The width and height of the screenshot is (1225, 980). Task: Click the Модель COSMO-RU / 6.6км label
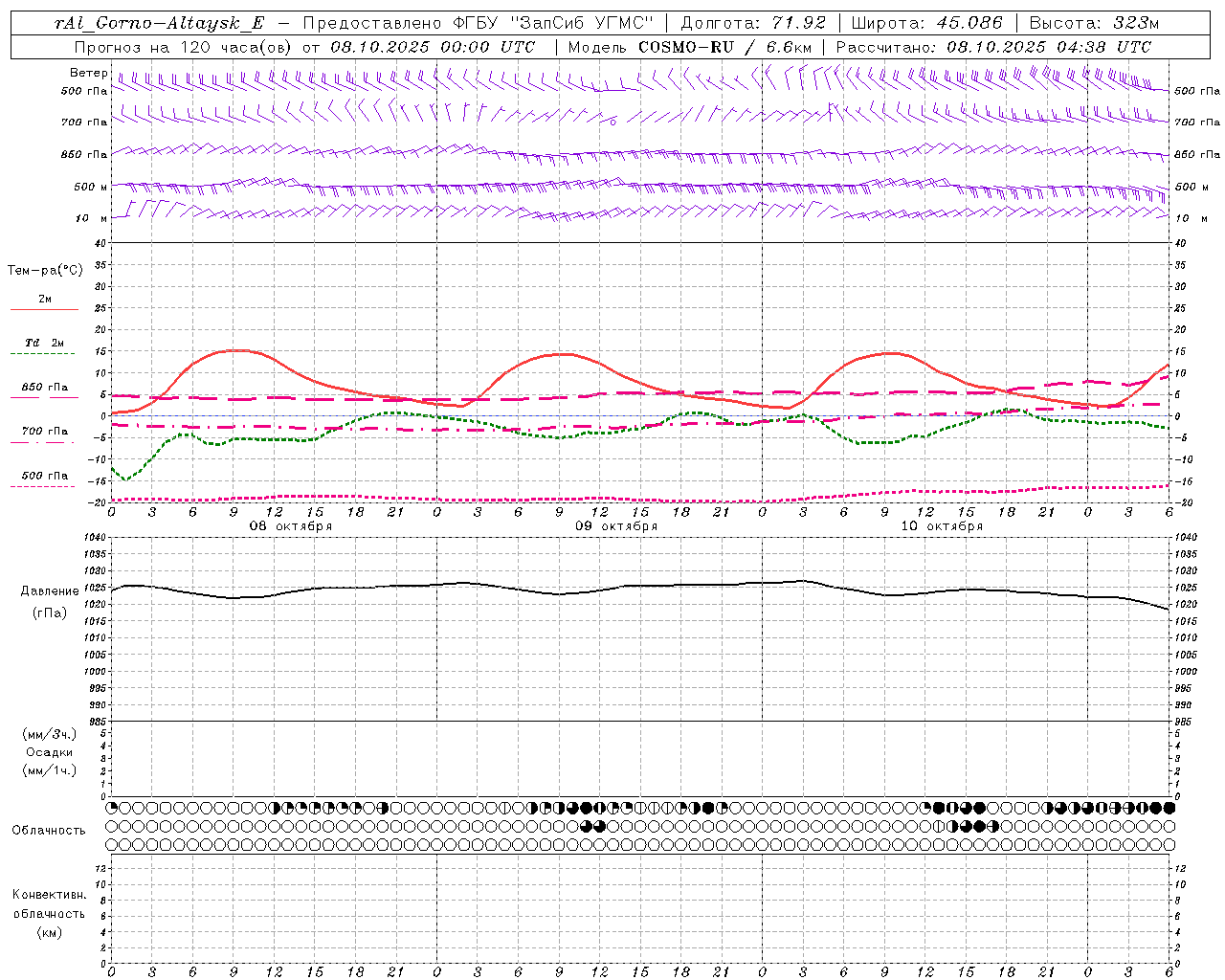690,47
